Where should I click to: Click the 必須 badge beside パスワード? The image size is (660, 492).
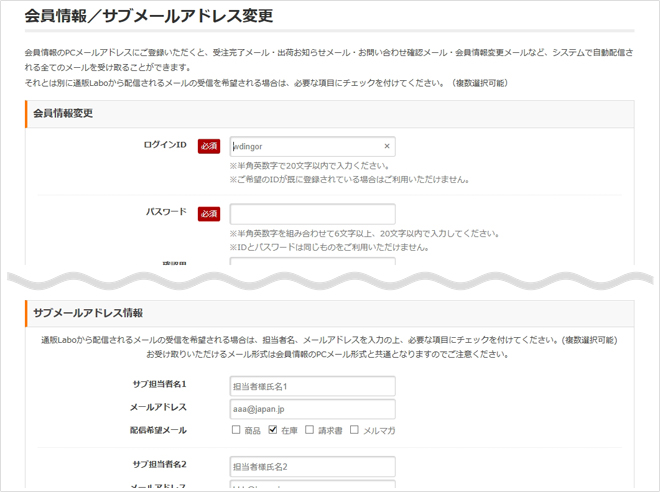(x=208, y=214)
